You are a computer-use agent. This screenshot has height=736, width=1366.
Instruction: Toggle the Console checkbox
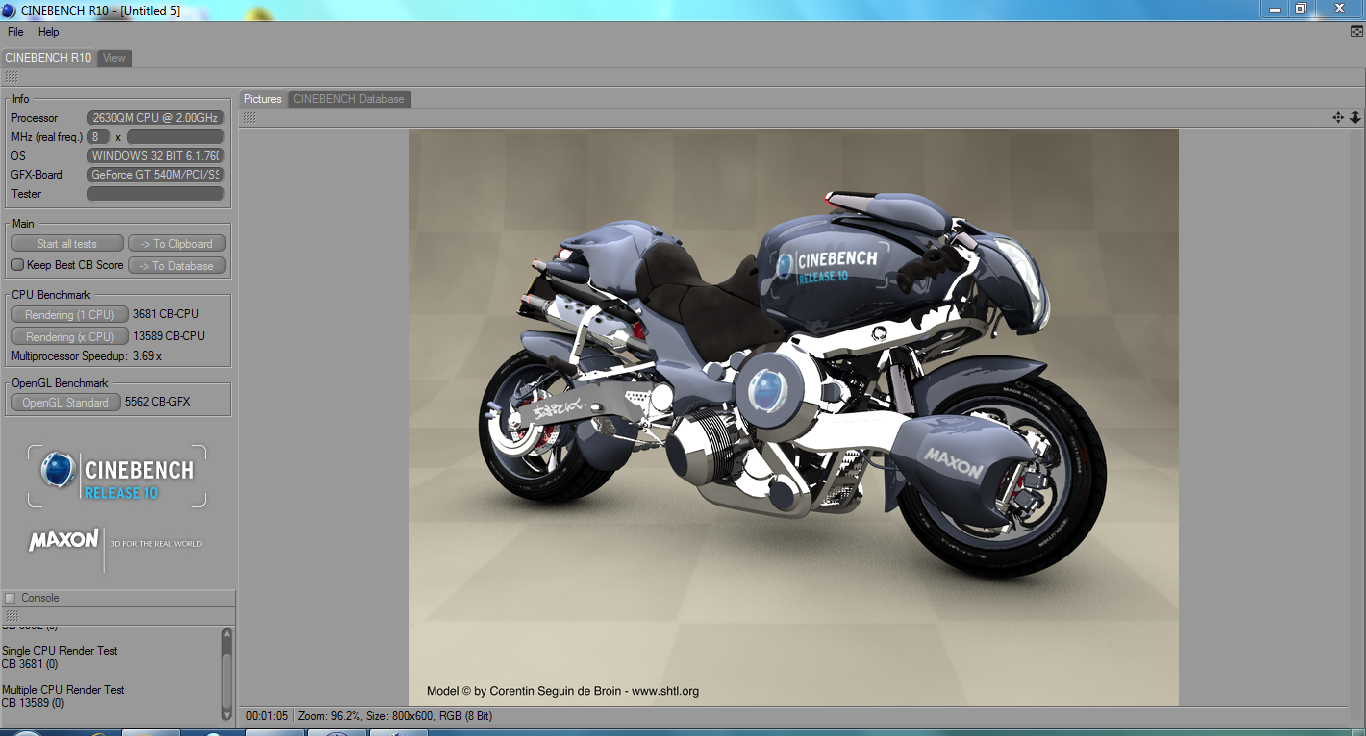pyautogui.click(x=10, y=598)
